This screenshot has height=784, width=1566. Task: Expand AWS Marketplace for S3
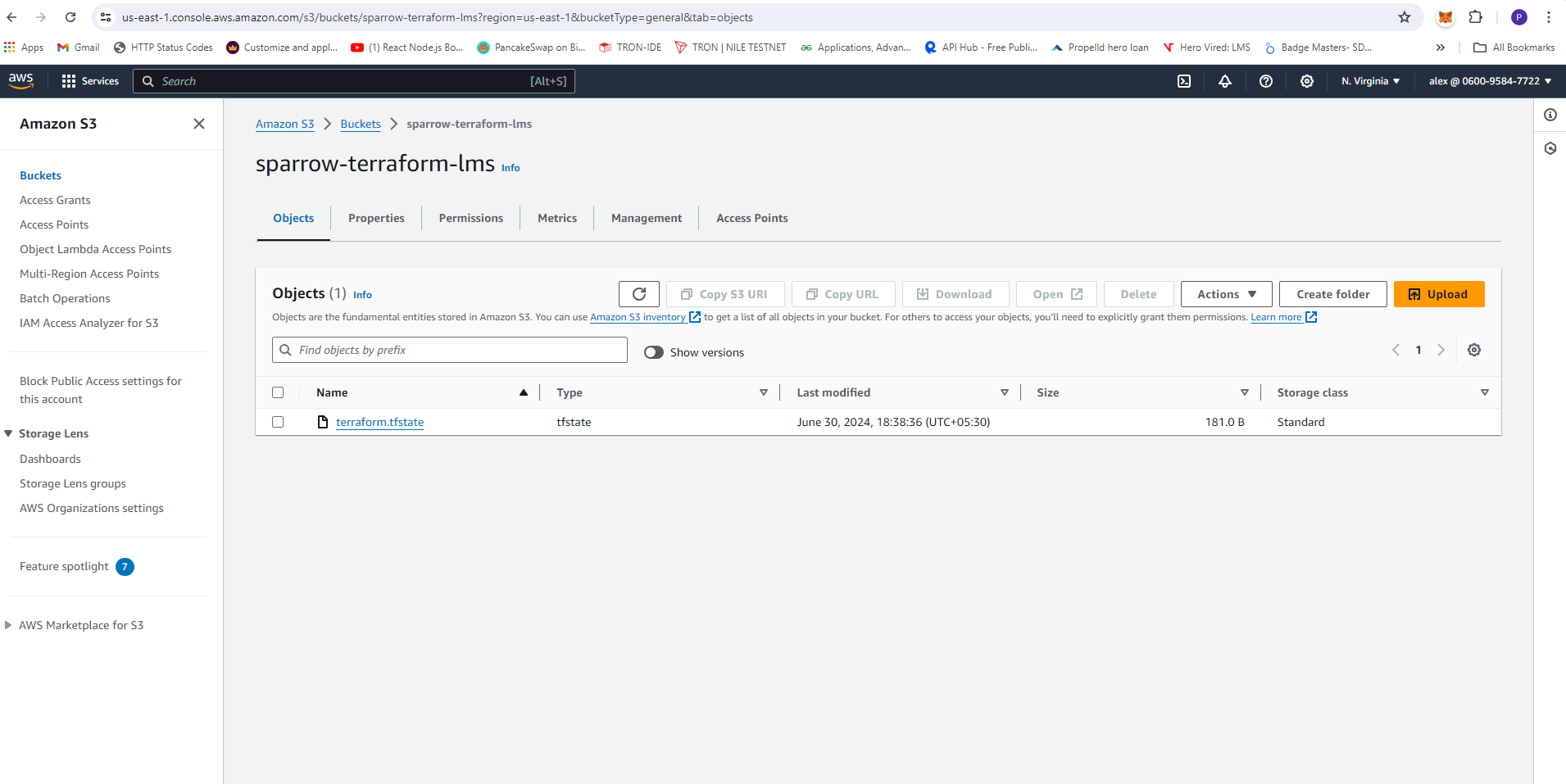click(x=9, y=625)
